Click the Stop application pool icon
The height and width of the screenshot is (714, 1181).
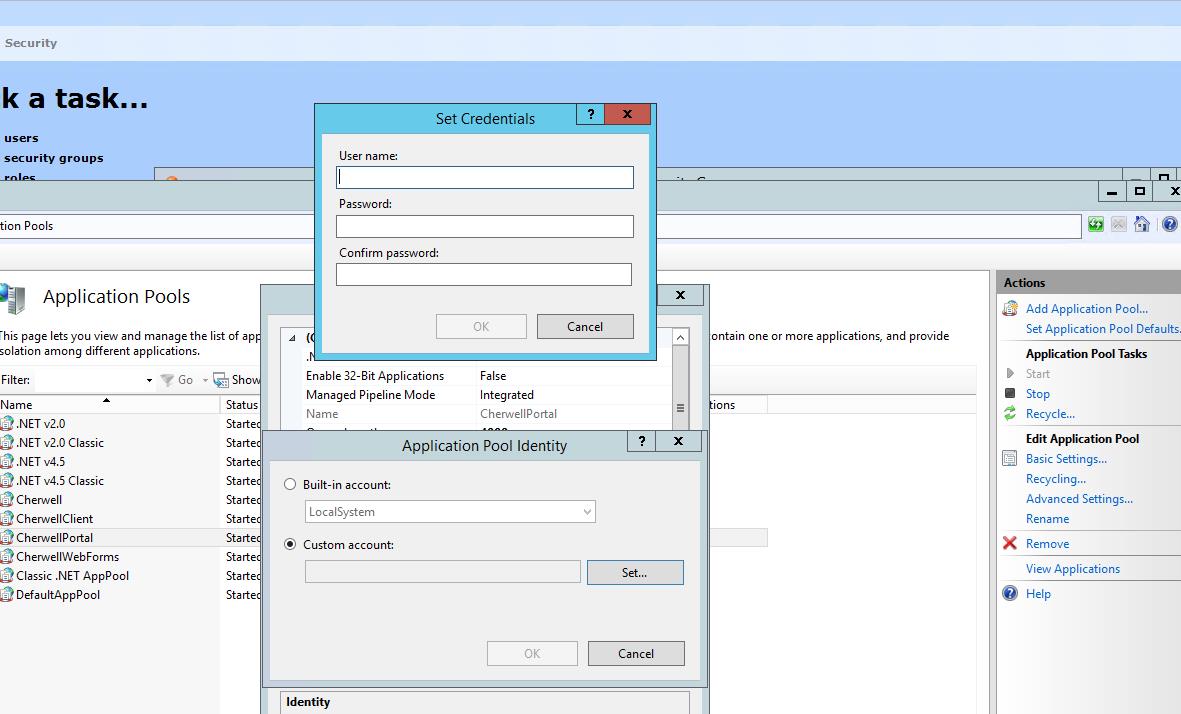point(1010,394)
